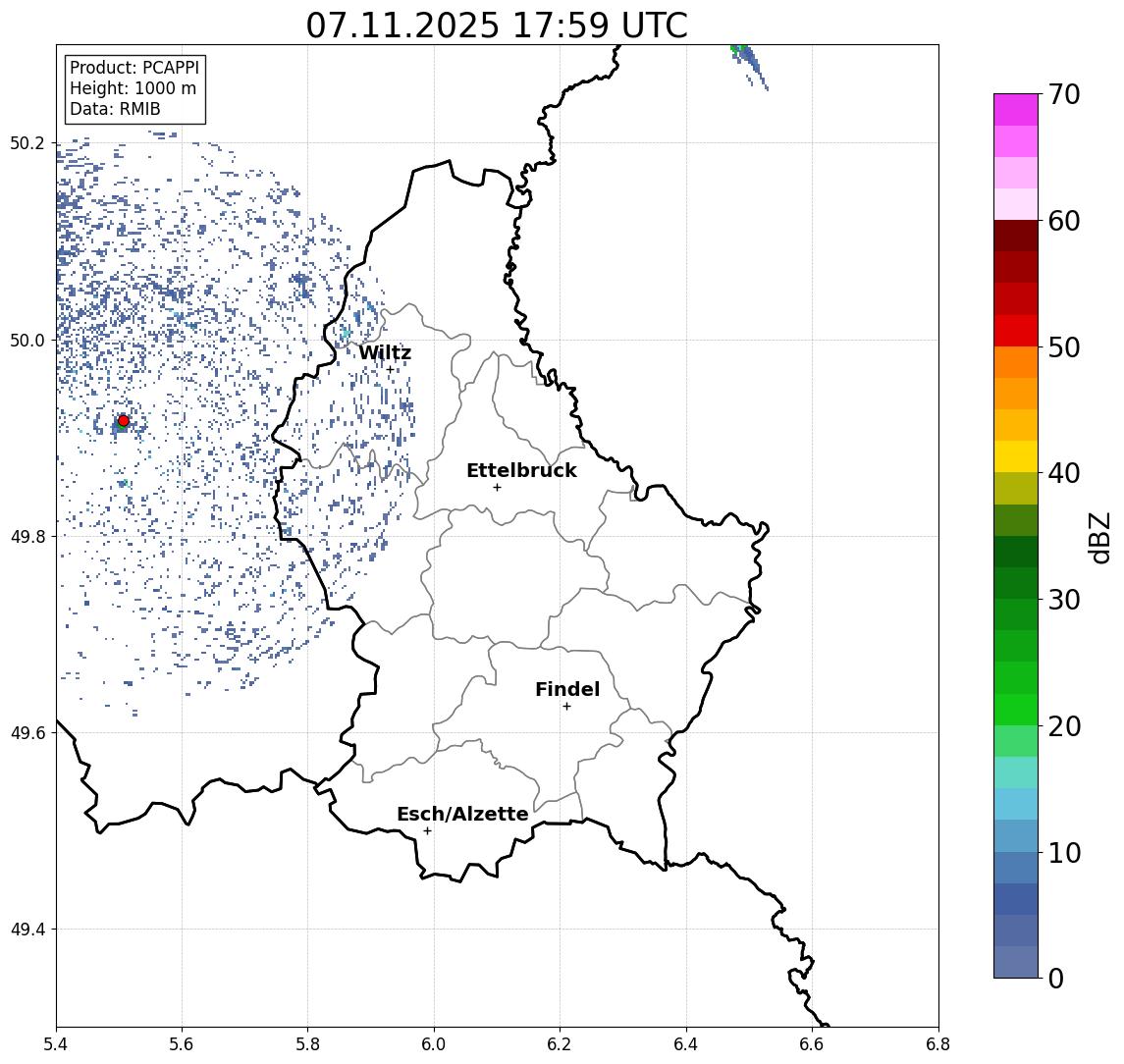Viewport: 1124px width, 1064px height.
Task: Click the plus marker below Ettelbruck
Action: [497, 488]
